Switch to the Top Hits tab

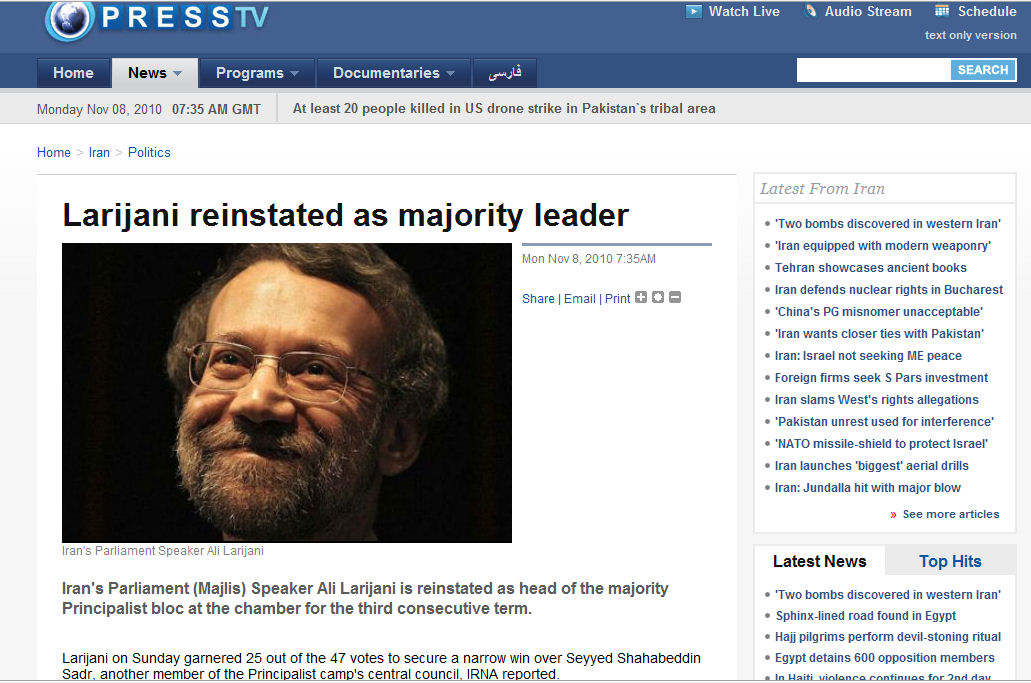tap(950, 561)
